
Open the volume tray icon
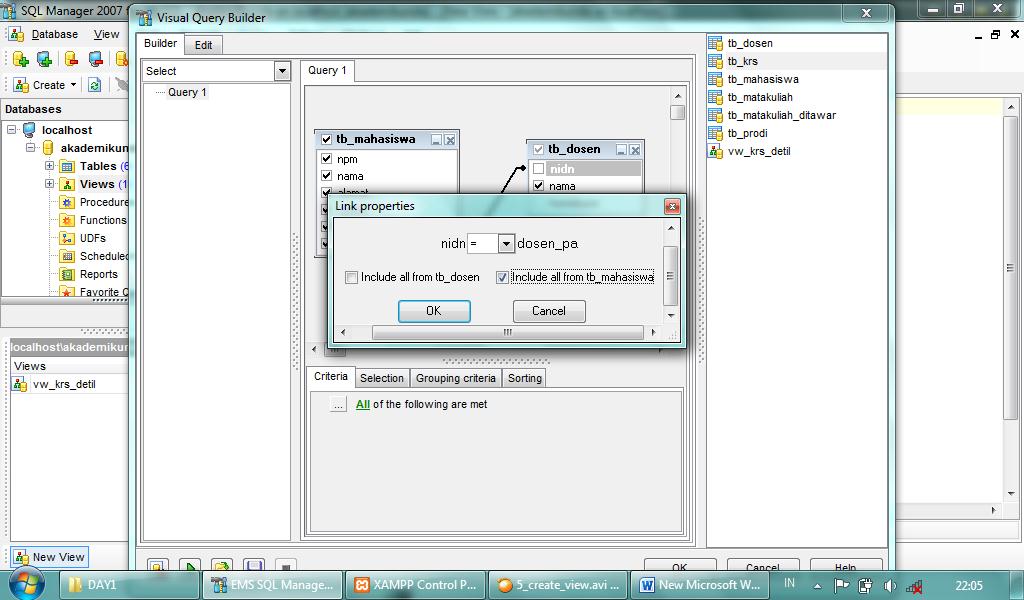(889, 586)
